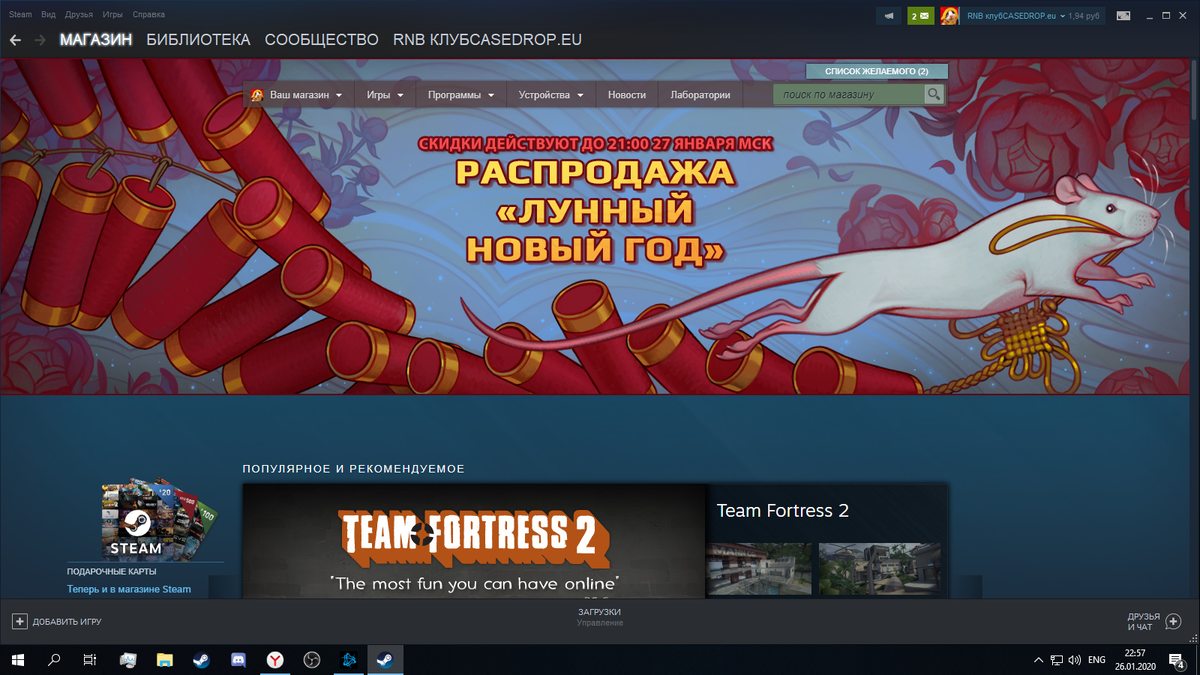Open the Windows notification center
This screenshot has width=1200, height=675.
[x=1177, y=660]
